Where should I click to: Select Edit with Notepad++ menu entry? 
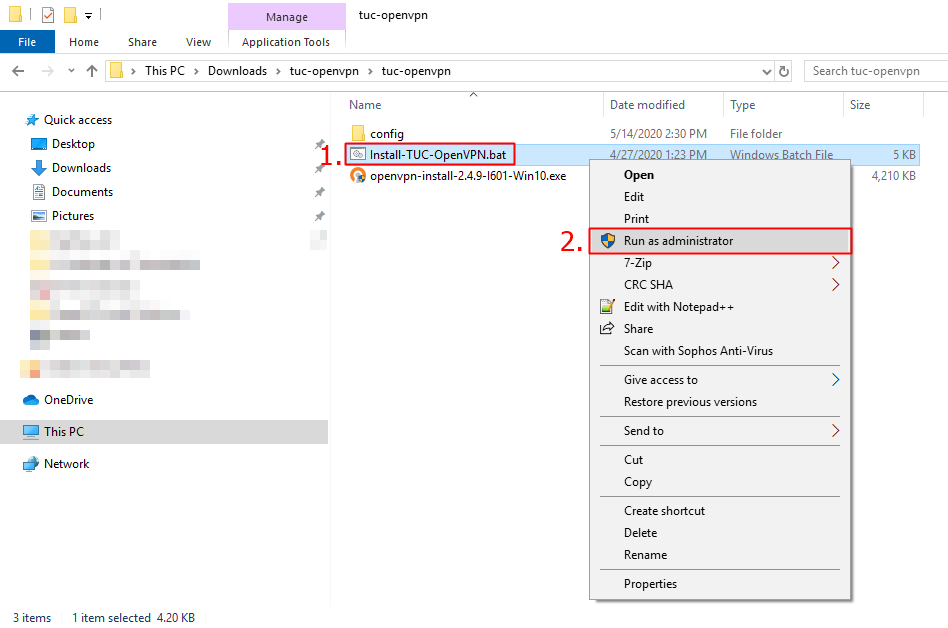click(678, 307)
